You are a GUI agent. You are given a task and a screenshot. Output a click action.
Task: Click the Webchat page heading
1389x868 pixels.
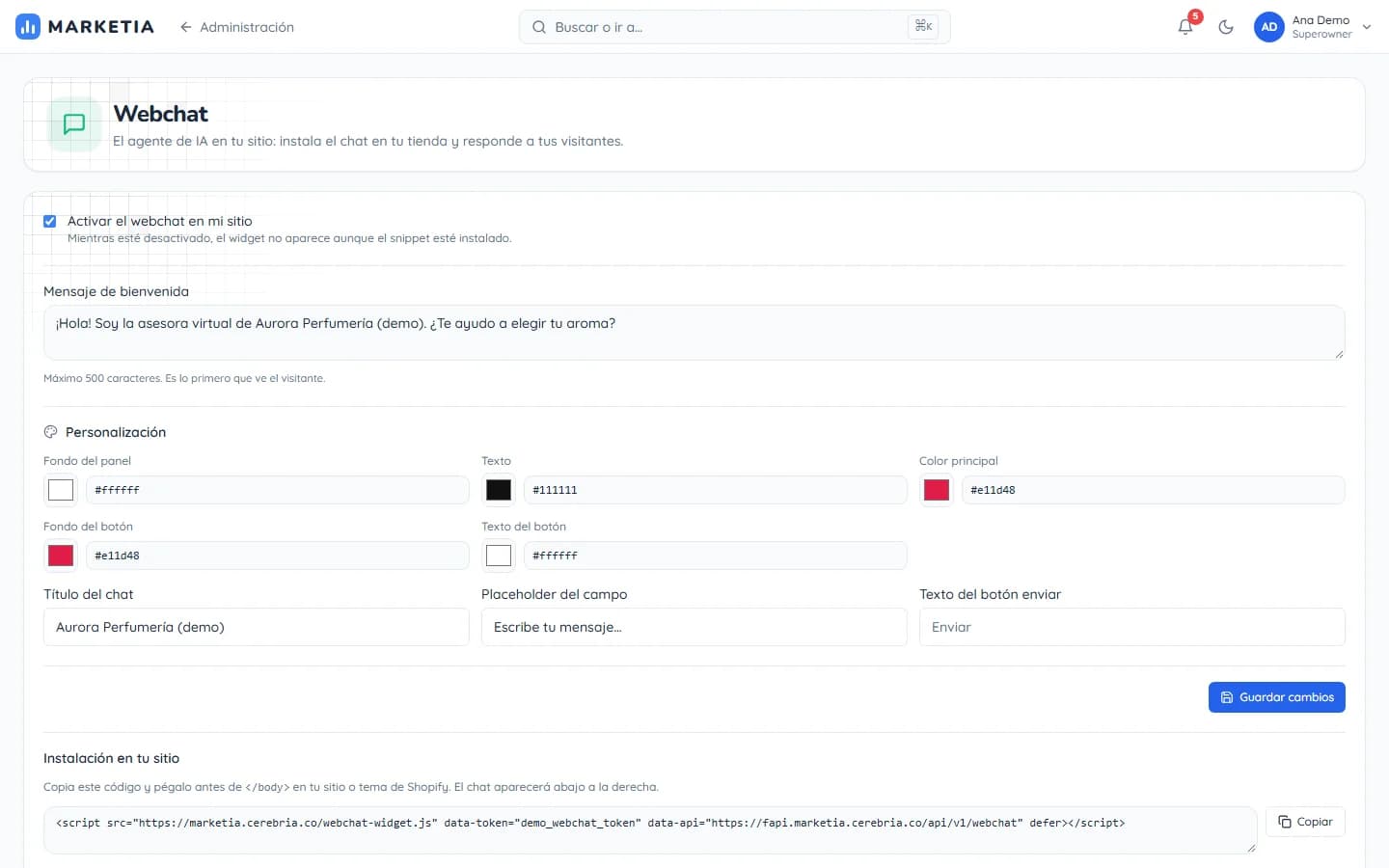[160, 114]
